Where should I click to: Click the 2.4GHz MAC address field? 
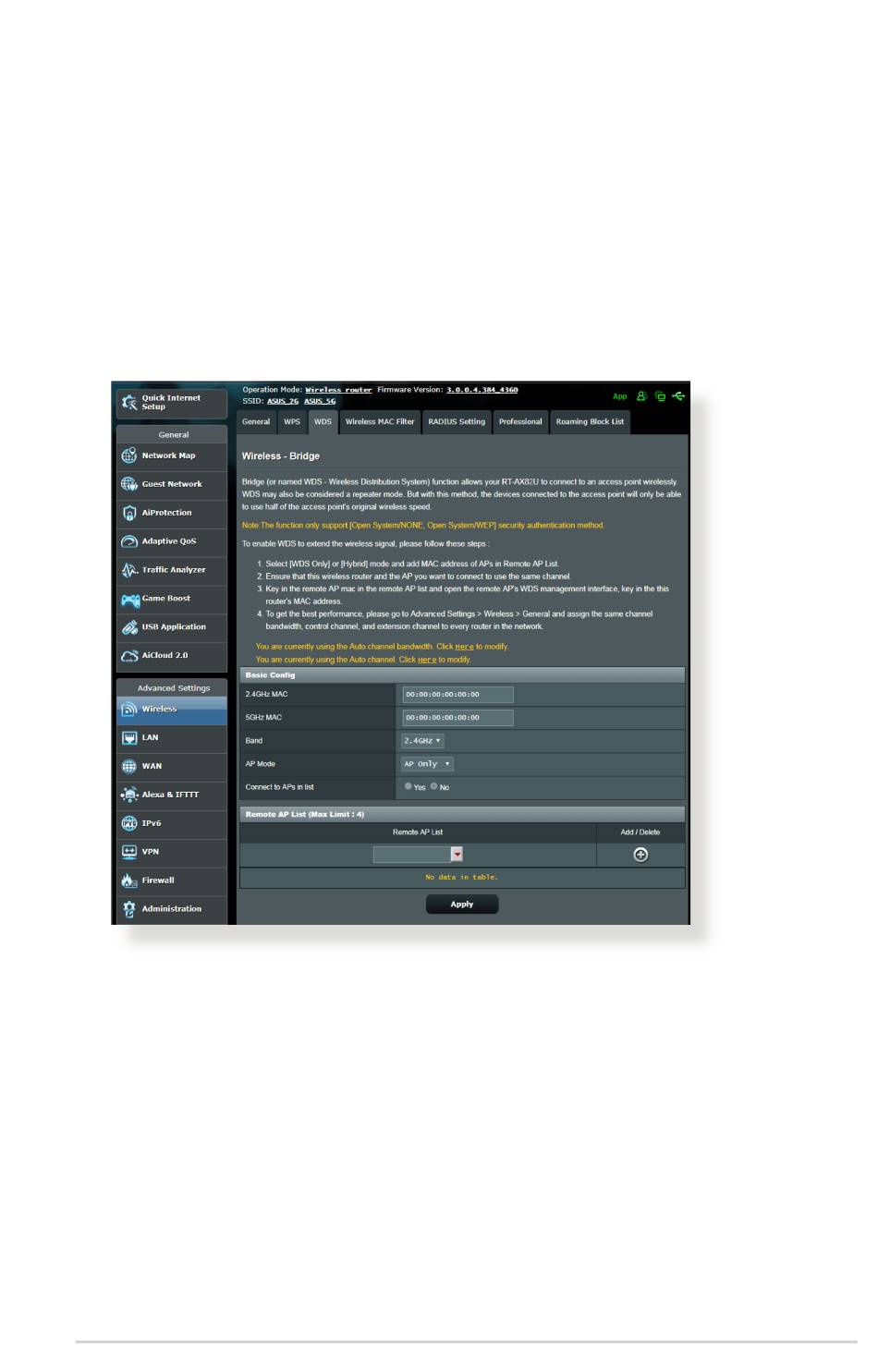pos(457,694)
